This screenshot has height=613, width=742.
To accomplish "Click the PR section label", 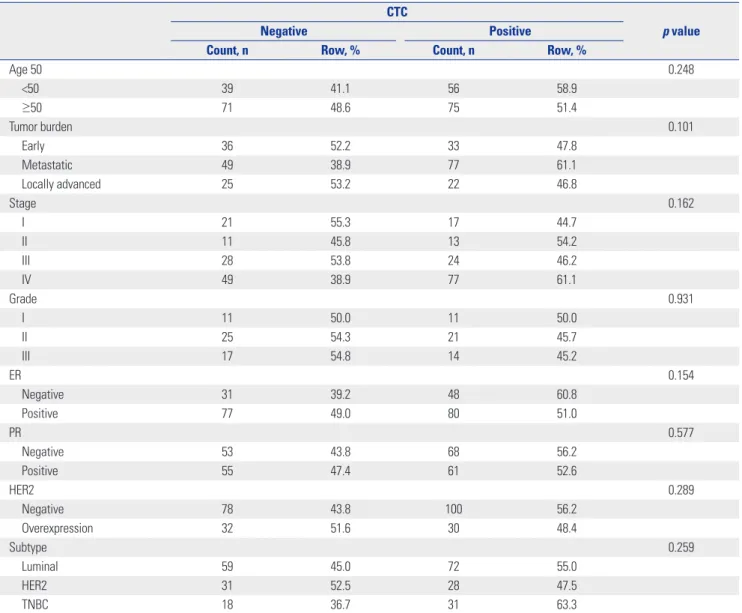I will coord(15,433).
